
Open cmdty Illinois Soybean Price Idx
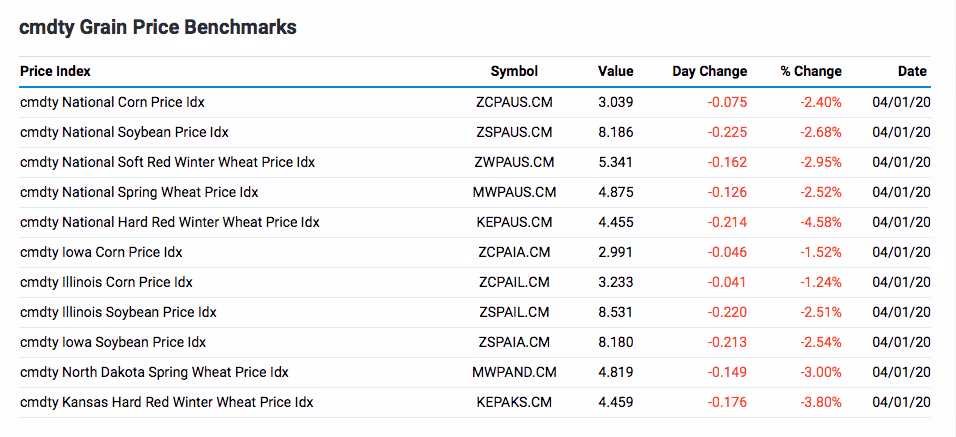pyautogui.click(x=118, y=312)
